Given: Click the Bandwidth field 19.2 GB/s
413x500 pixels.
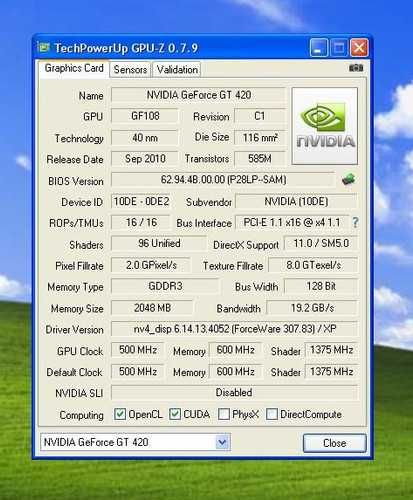Looking at the screenshot, I should (312, 308).
